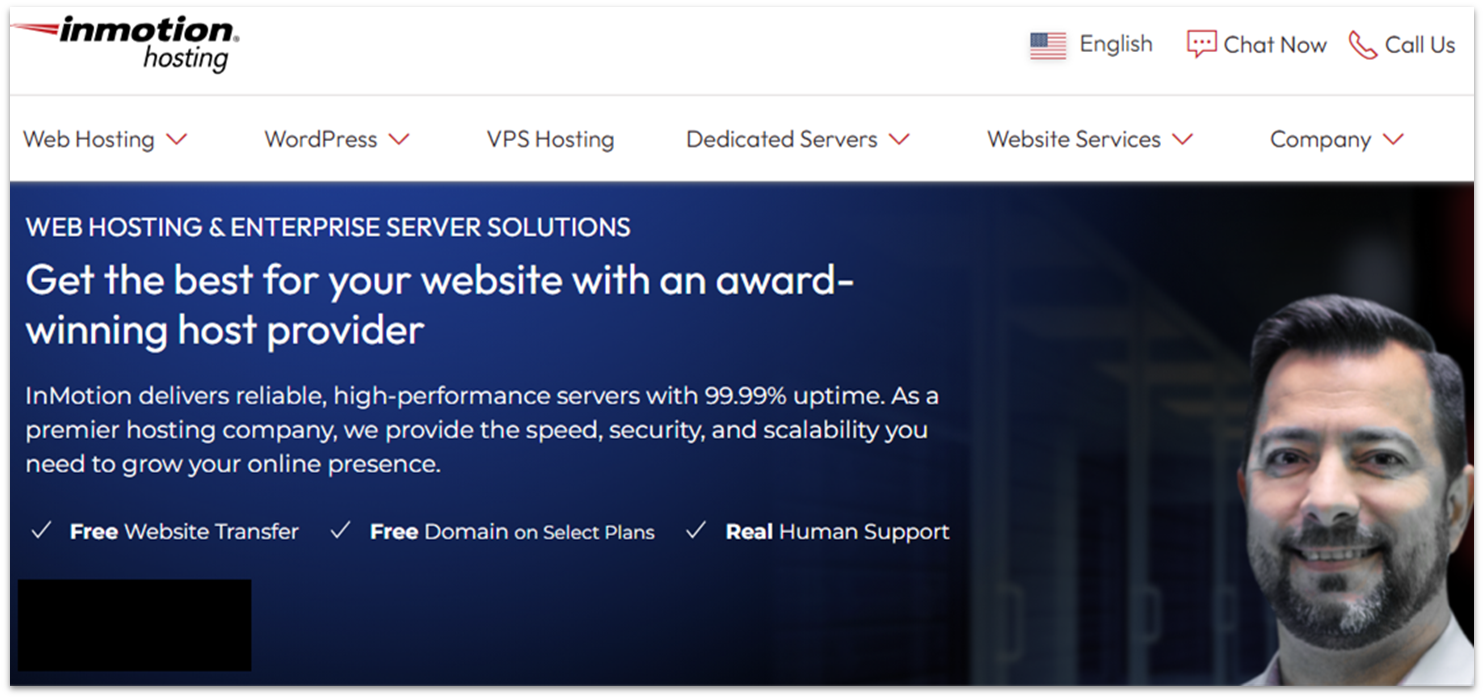Expand the Dedicated Servers chevron
This screenshot has height=699, width=1484.
tap(899, 139)
